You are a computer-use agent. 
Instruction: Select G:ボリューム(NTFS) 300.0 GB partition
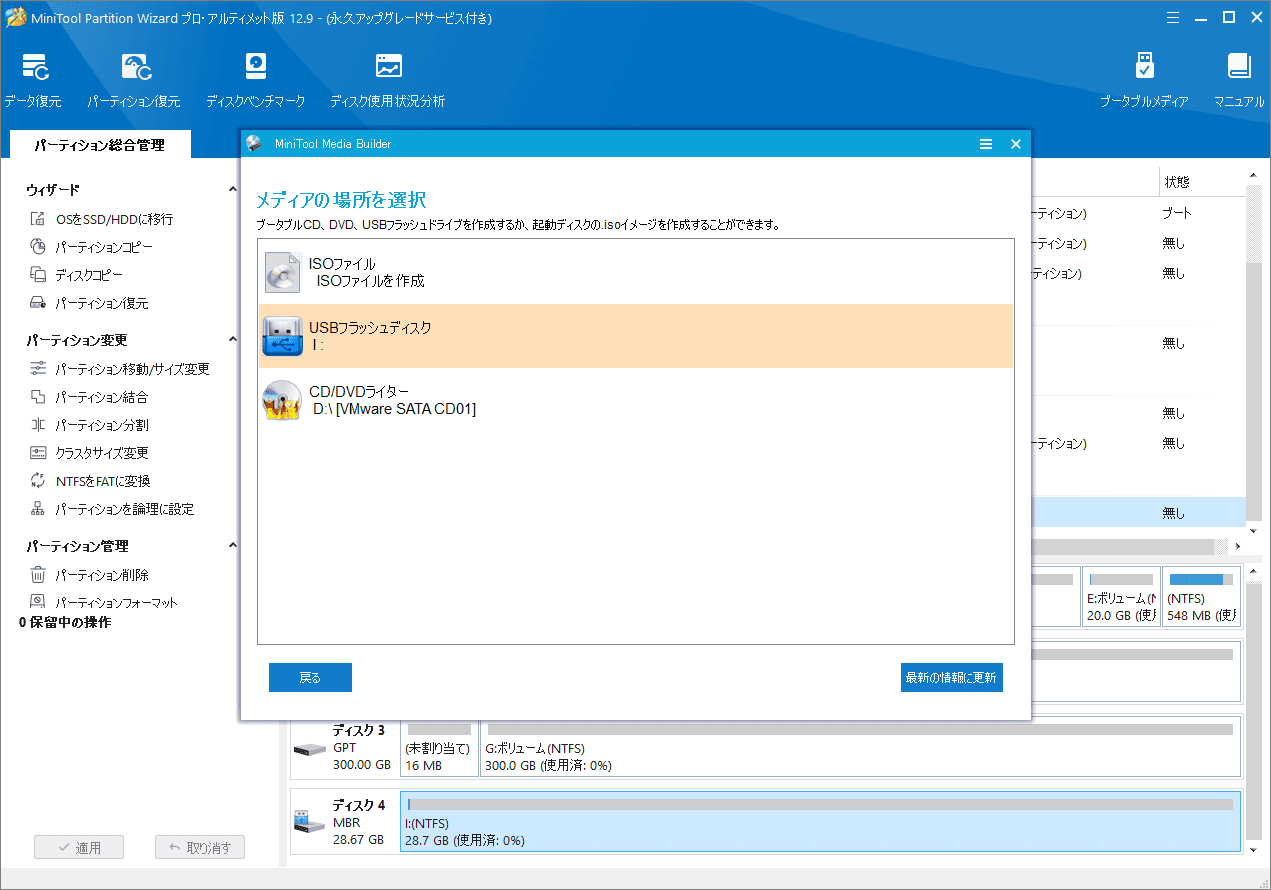(860, 747)
